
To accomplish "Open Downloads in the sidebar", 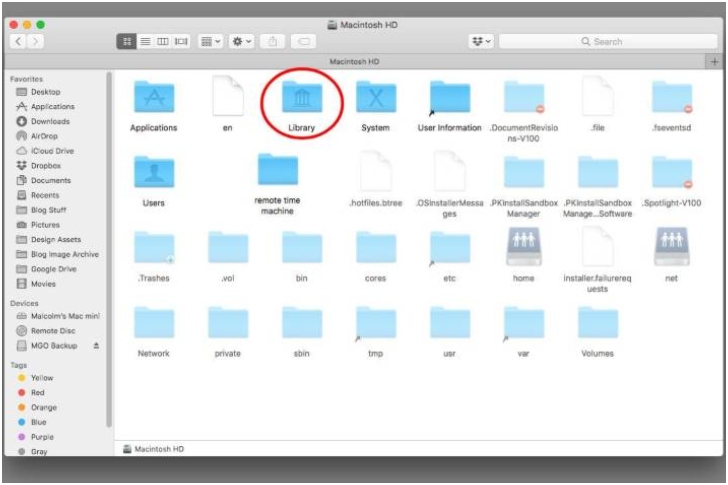I will click(x=43, y=122).
